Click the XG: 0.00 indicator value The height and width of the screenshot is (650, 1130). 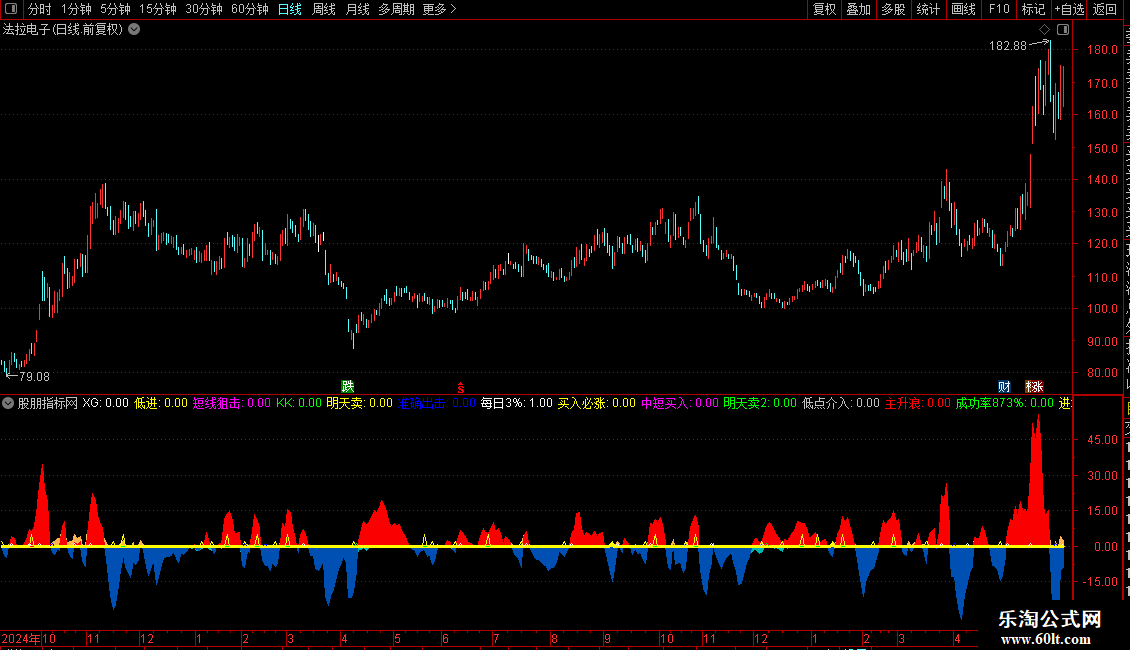[105, 404]
